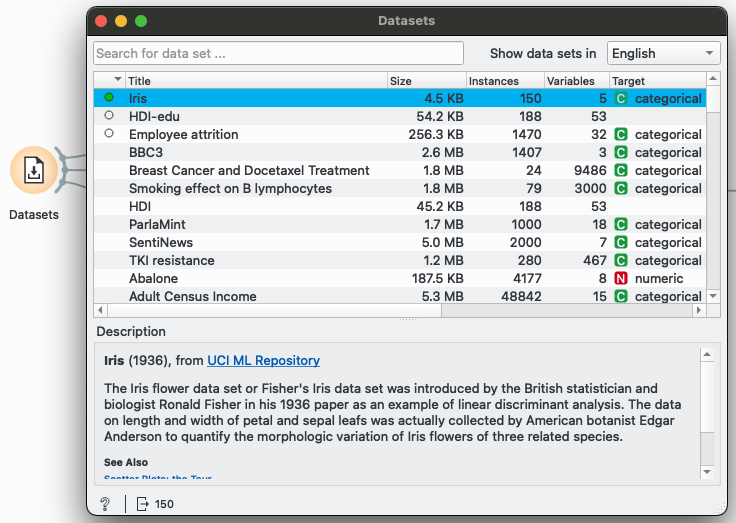Click the categorical C icon on BBC3 row
Viewport: 736px width, 523px height.
[x=621, y=153]
